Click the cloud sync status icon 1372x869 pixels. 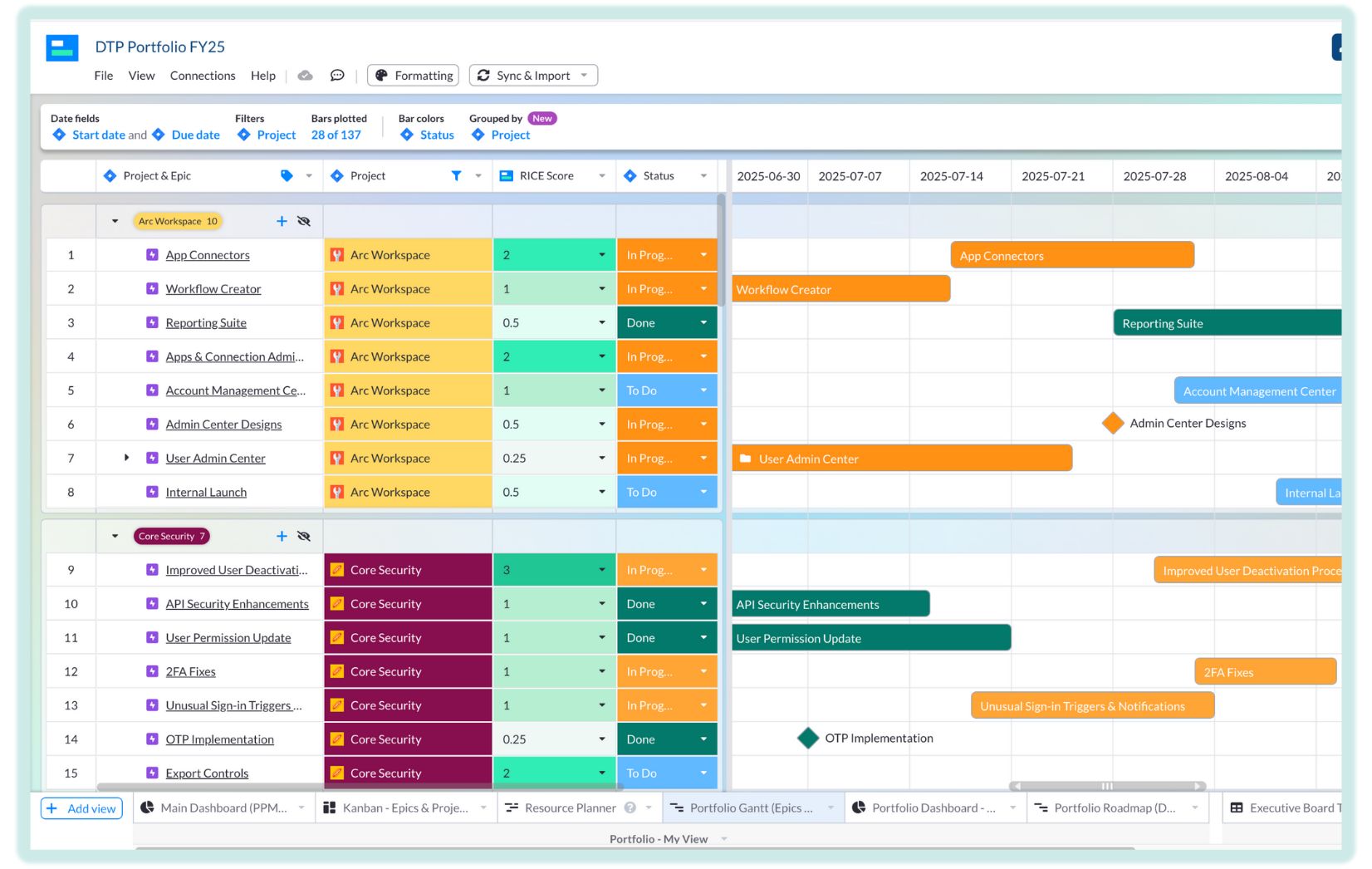coord(306,76)
